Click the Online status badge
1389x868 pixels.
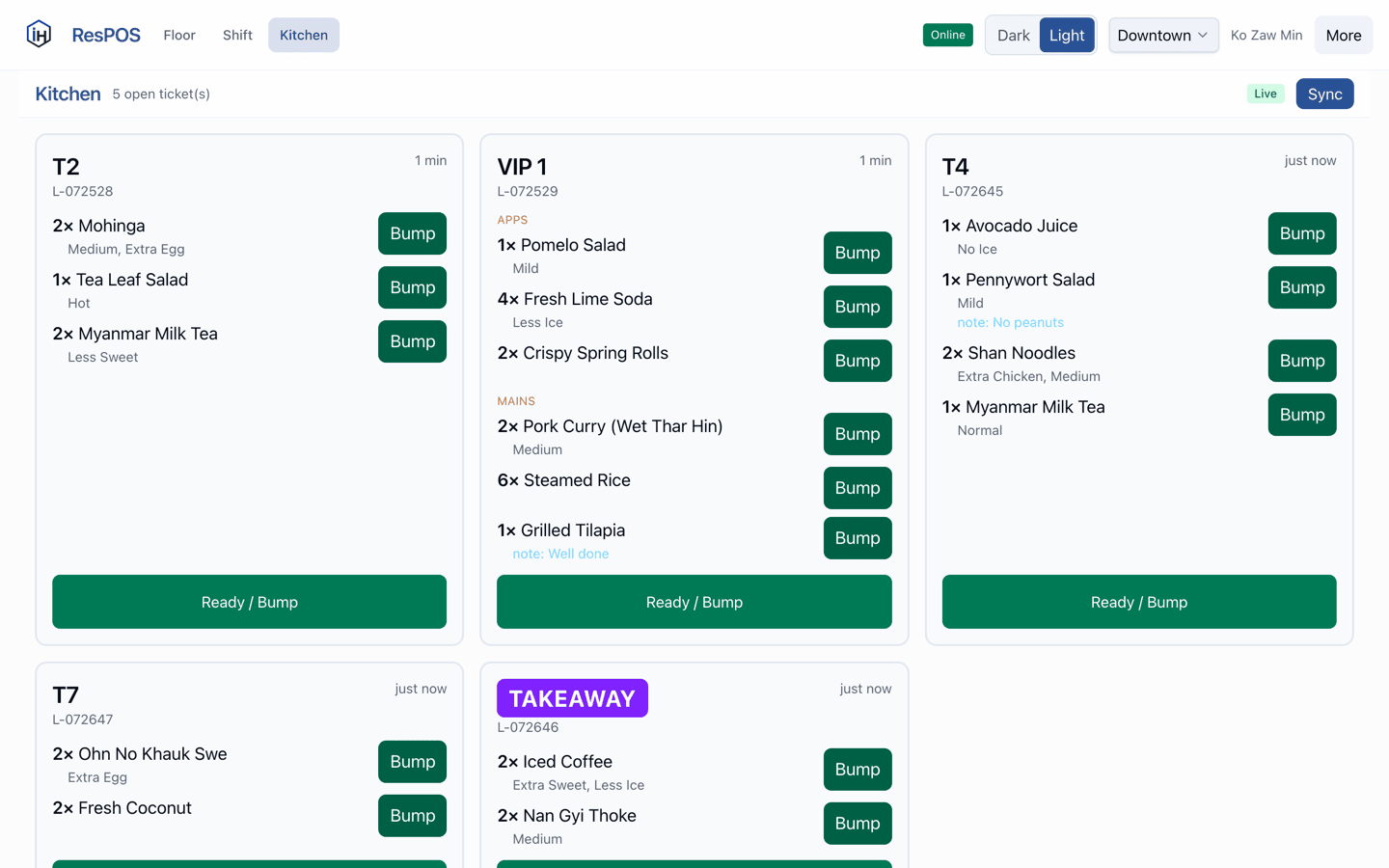947,35
